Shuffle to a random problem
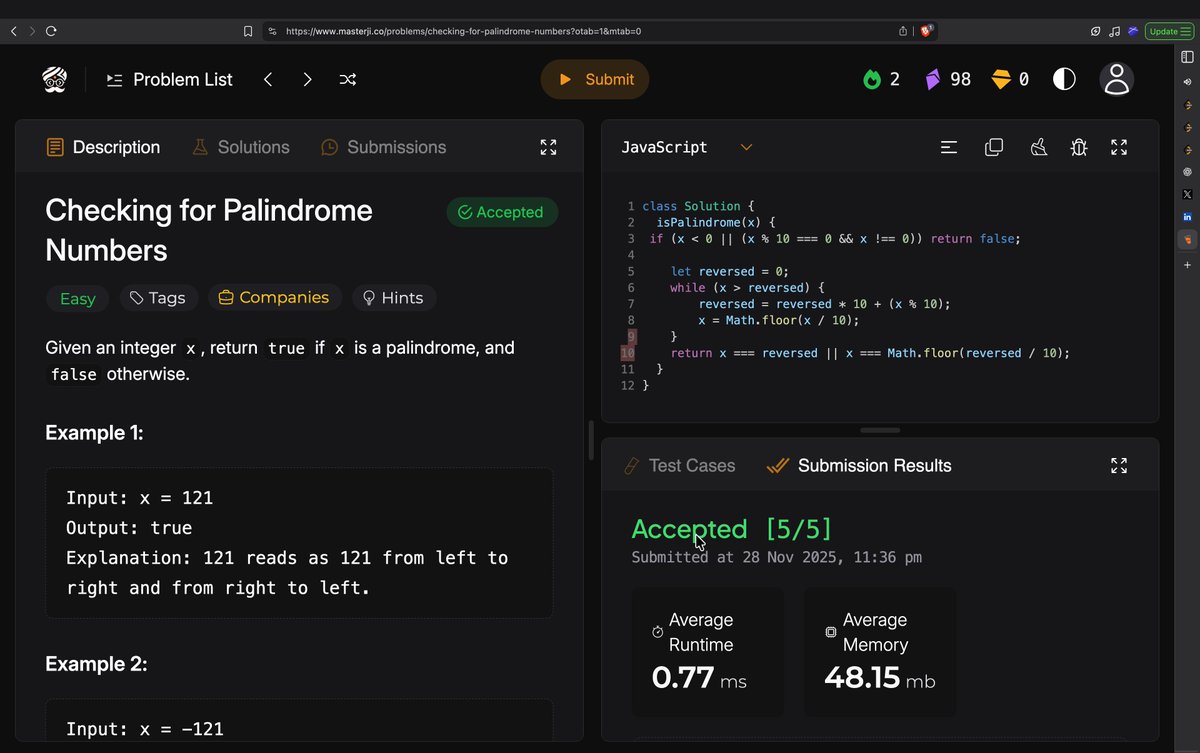Viewport: 1200px width, 753px height. tap(347, 79)
